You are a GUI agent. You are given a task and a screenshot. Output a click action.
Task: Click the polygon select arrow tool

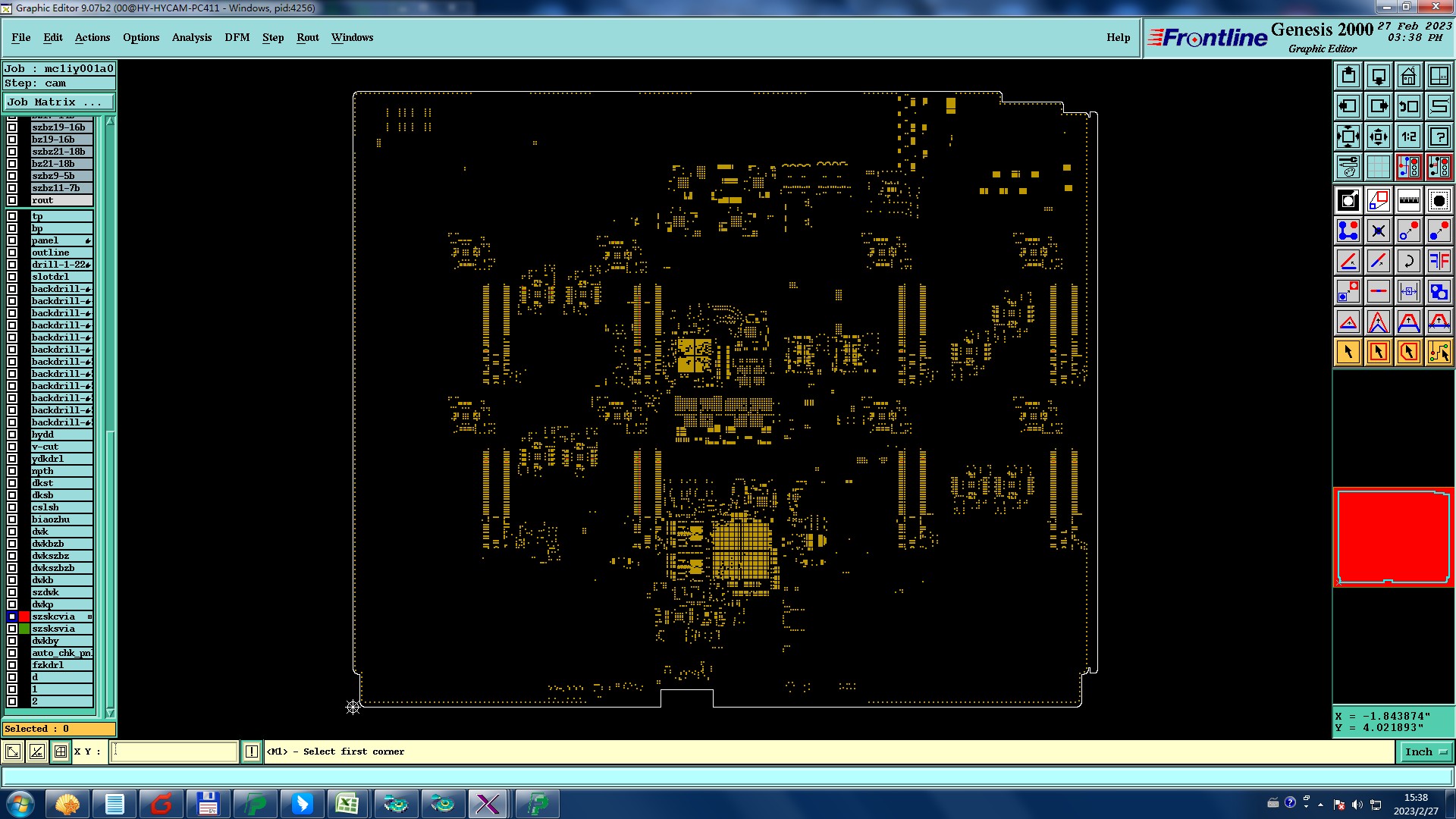1409,352
